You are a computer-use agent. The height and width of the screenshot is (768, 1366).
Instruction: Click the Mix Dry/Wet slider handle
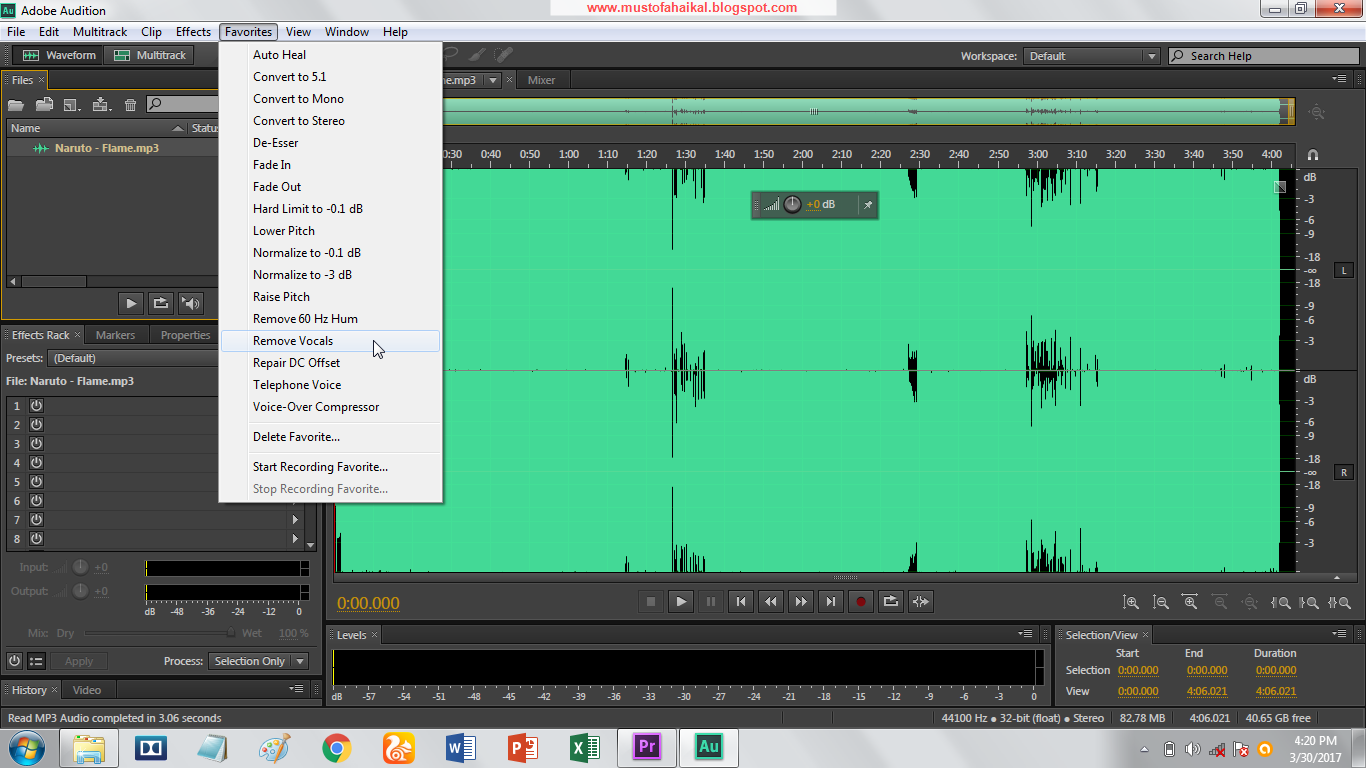231,633
